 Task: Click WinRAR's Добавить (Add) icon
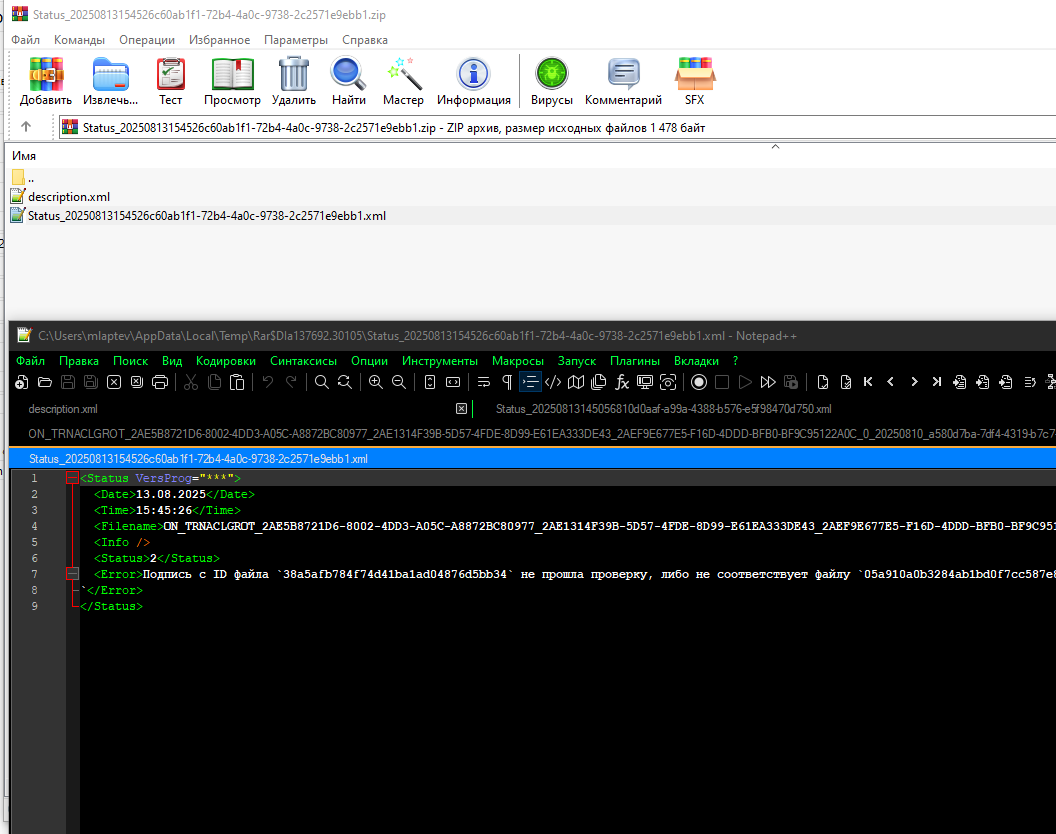[46, 74]
